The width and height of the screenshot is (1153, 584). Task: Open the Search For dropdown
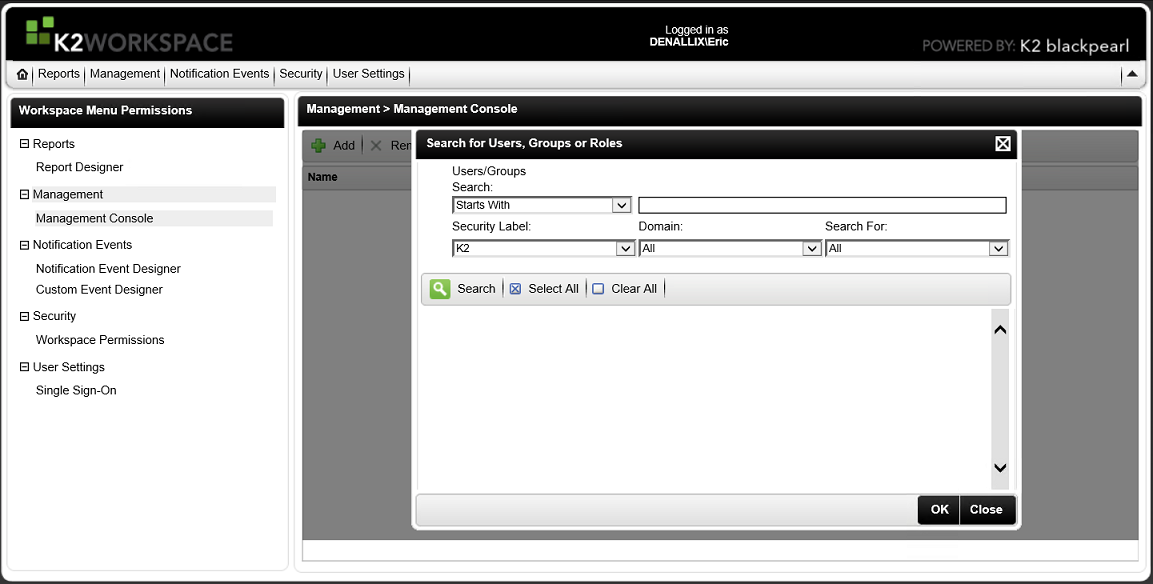coord(997,248)
